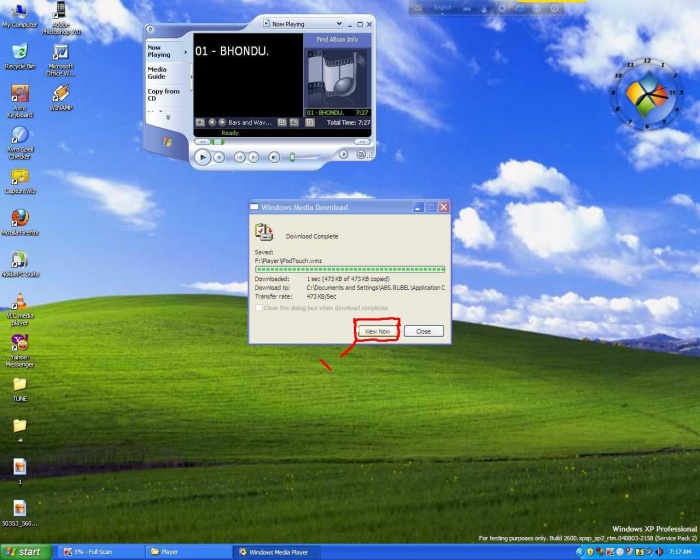Viewport: 700px width, 560px height.
Task: Click the desktop clock gadget
Action: [646, 94]
